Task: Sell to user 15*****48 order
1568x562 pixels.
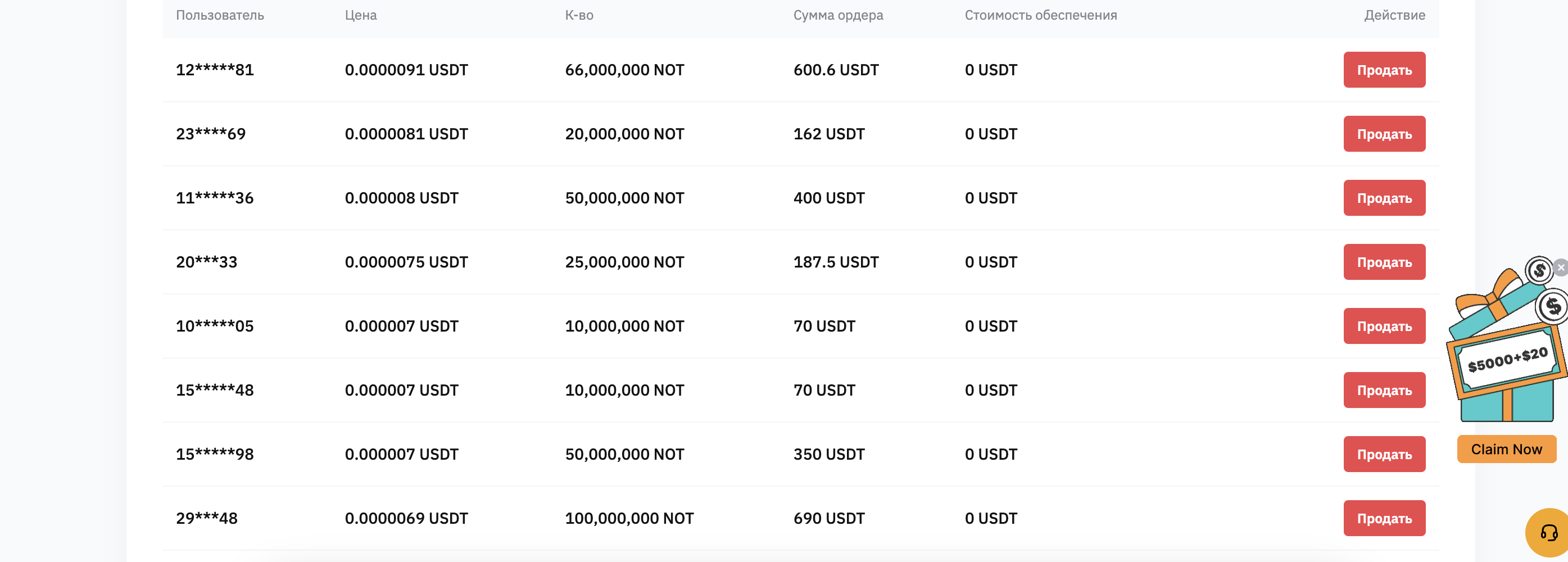Action: pos(1384,390)
